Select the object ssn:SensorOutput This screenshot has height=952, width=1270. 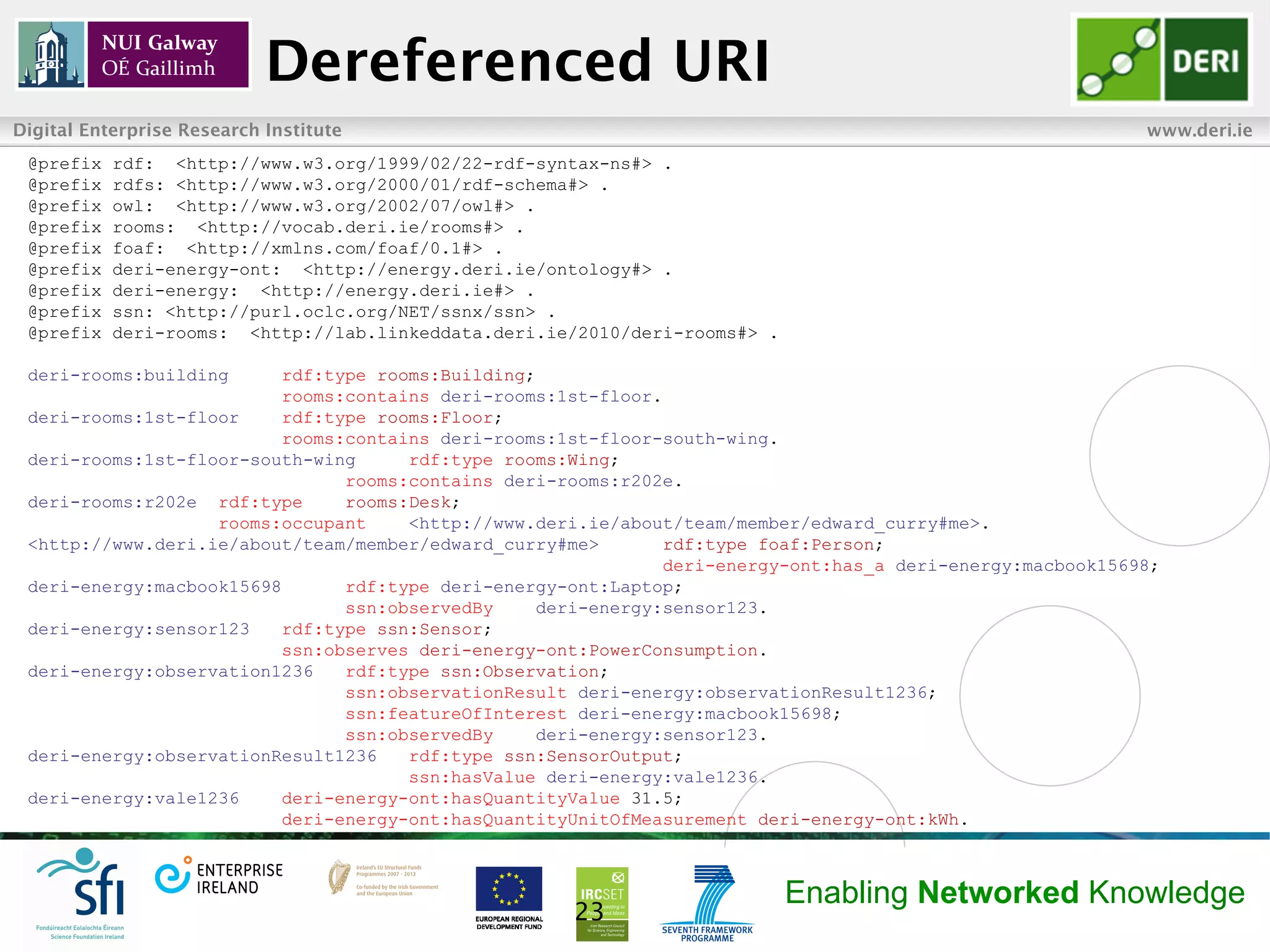(588, 756)
